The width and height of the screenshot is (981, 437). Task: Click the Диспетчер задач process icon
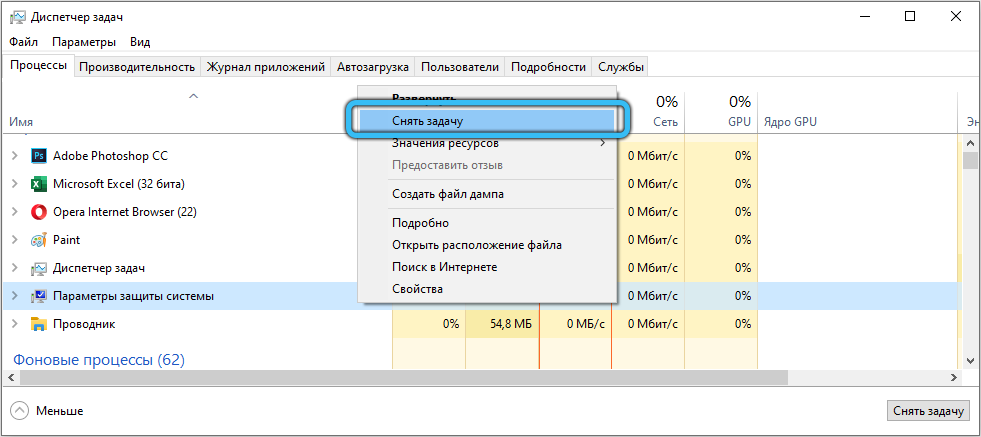(39, 268)
